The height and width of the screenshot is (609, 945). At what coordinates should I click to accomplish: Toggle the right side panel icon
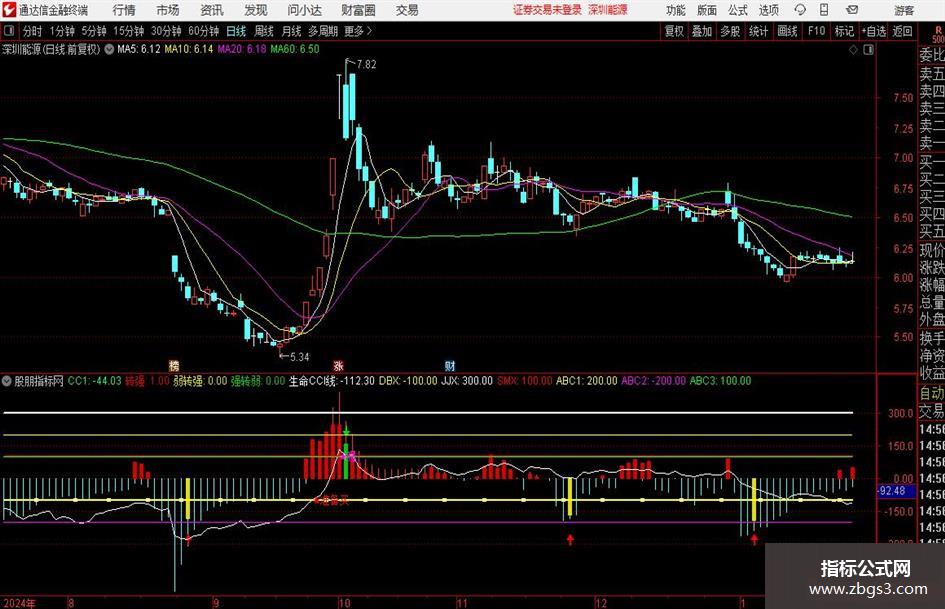coord(868,49)
